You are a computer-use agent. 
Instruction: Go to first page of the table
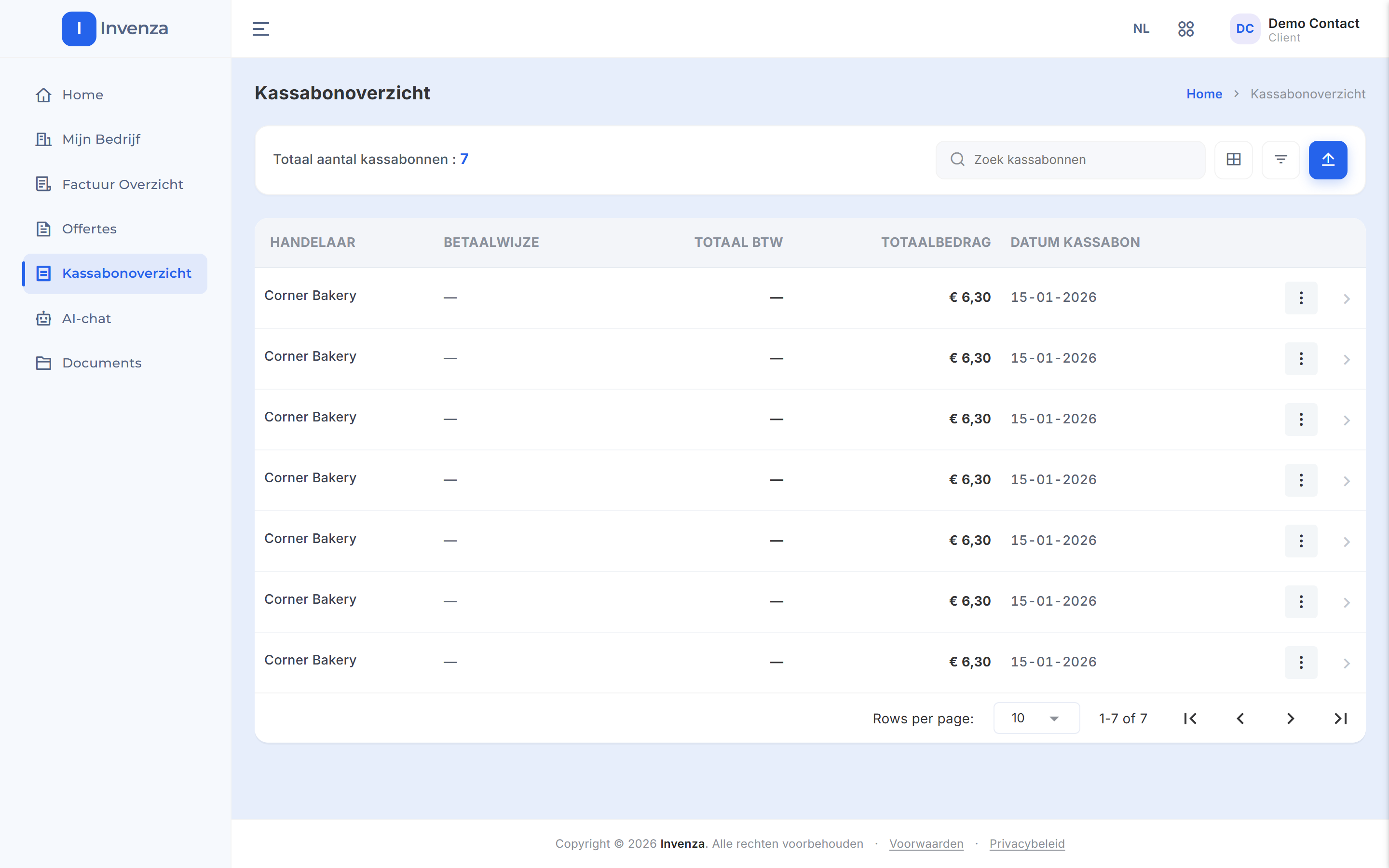[1190, 718]
